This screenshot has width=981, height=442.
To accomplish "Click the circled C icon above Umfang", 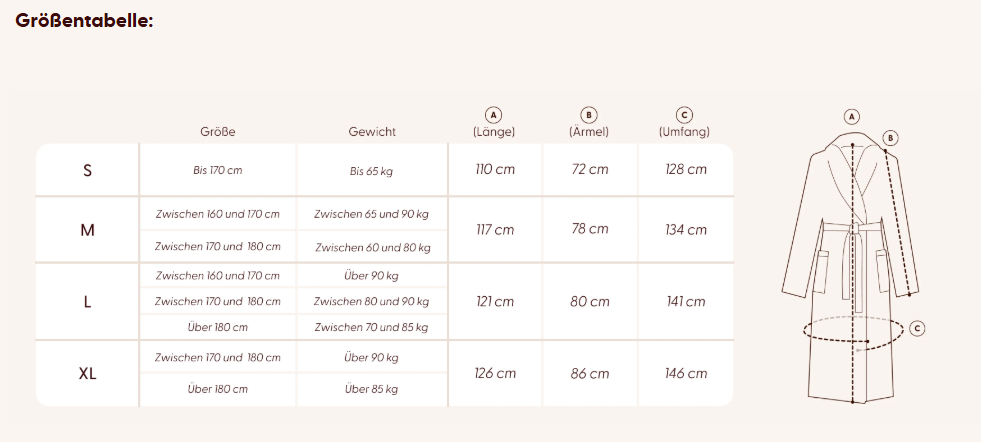I will pos(685,115).
